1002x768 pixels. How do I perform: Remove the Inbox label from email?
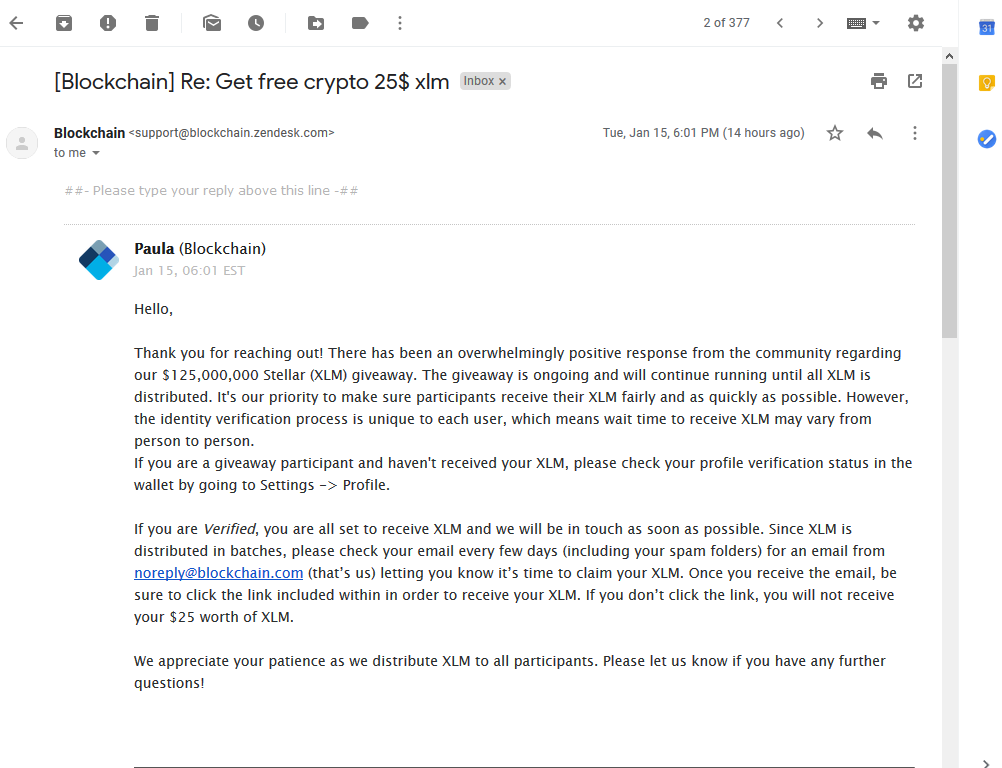tap(503, 81)
